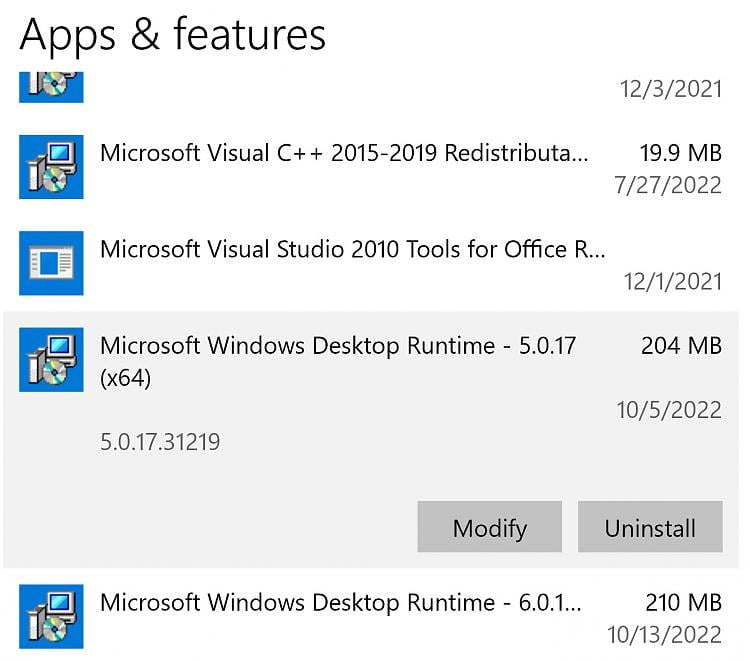The image size is (750, 661).
Task: Click the Visual C++ 2015-2019 Redistributable installer icon
Action: click(x=51, y=167)
